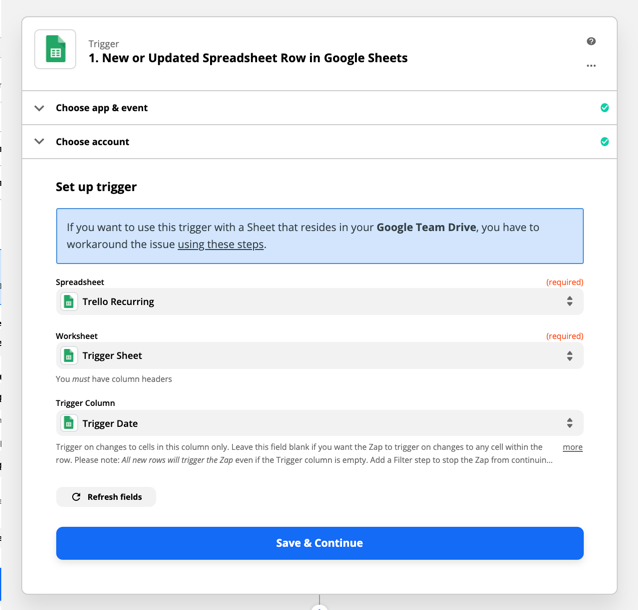The height and width of the screenshot is (610, 638).
Task: Click the 'Spreadsheet' field label
Action: 80,282
